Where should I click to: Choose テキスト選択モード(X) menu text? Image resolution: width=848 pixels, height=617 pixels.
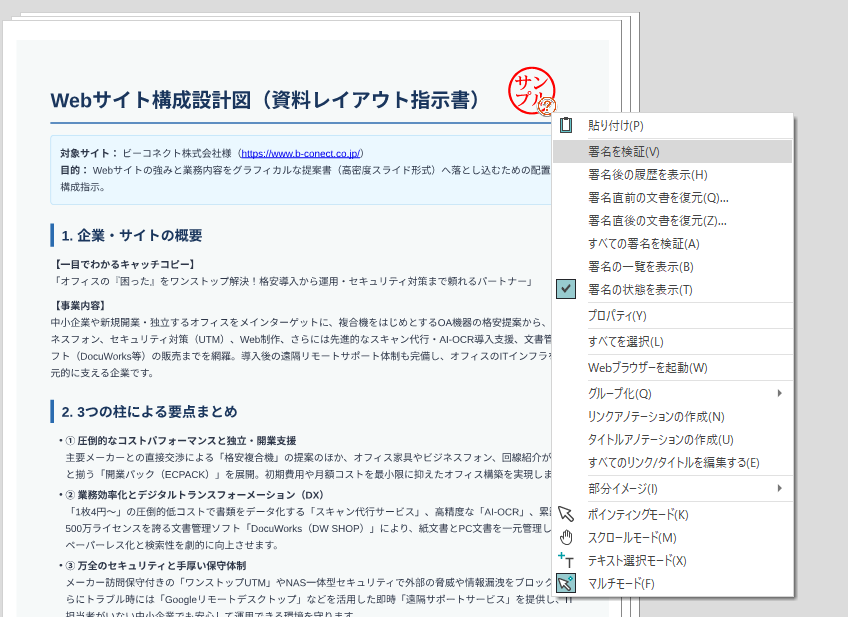[x=637, y=560]
